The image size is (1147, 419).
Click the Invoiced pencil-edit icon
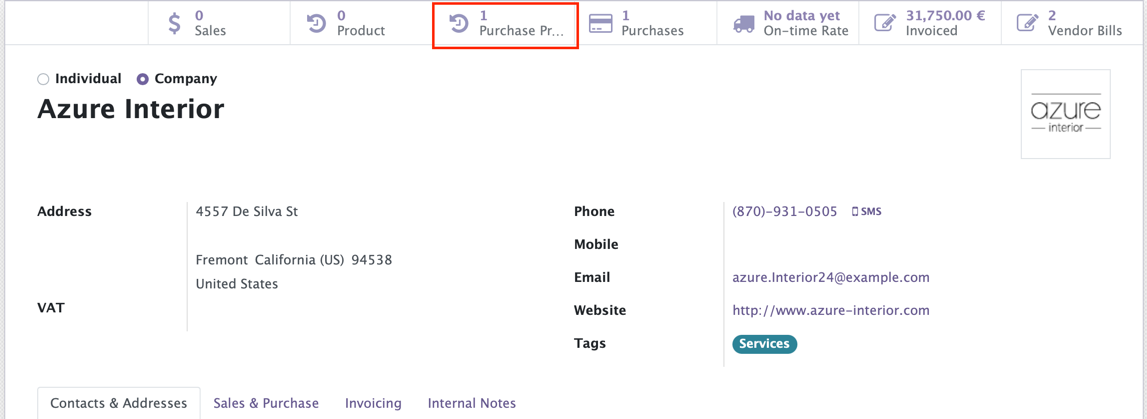pos(884,23)
